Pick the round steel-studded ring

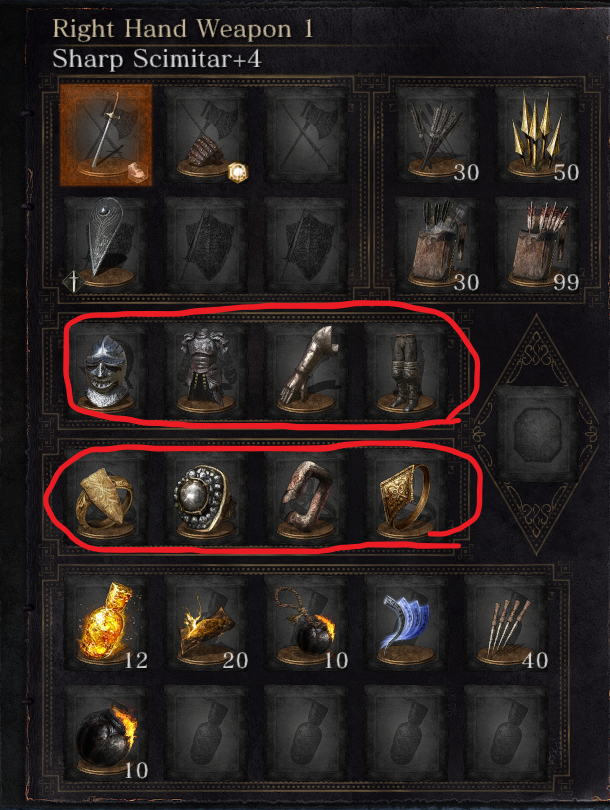click(206, 496)
